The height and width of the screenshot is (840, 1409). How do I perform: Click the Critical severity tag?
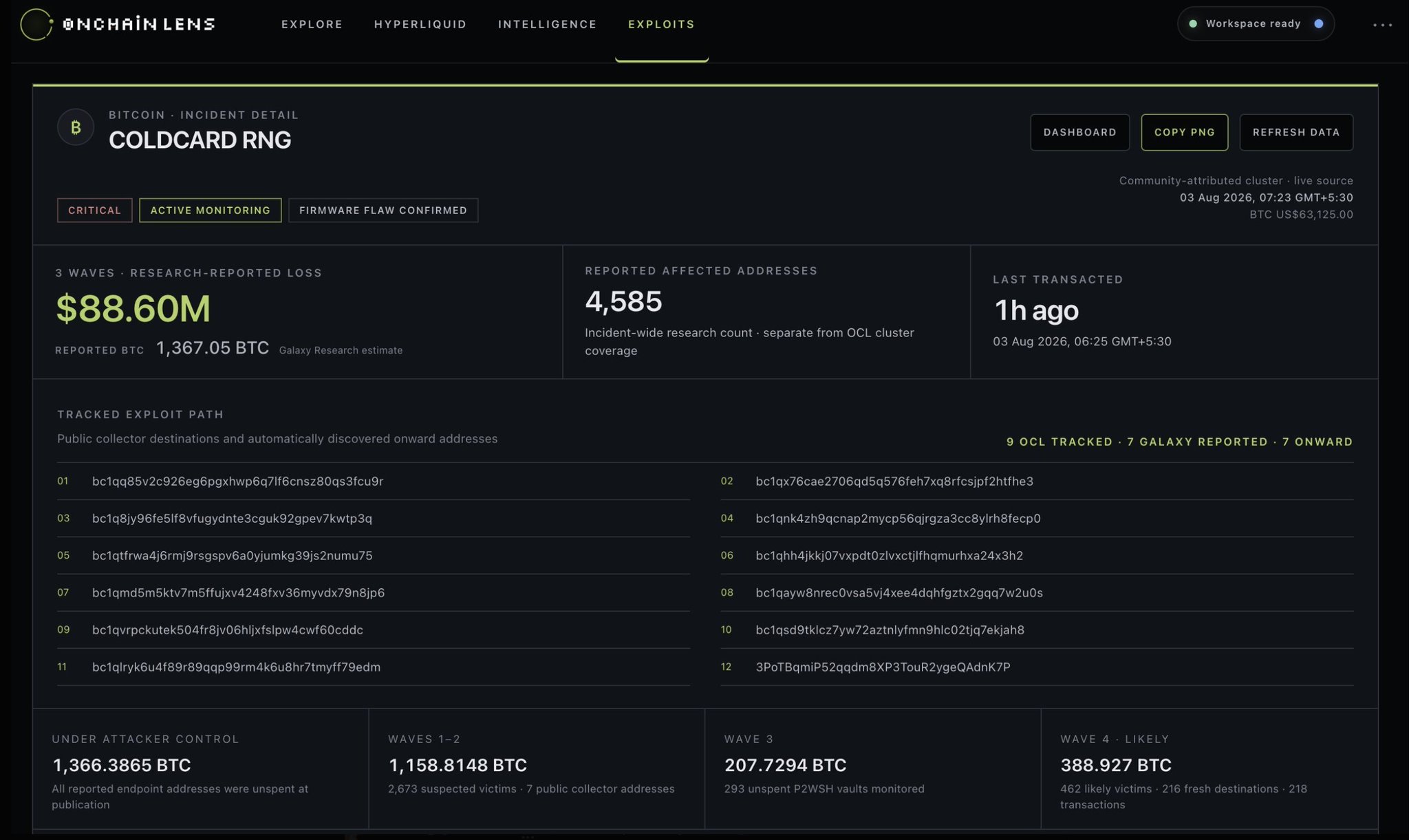click(x=94, y=210)
